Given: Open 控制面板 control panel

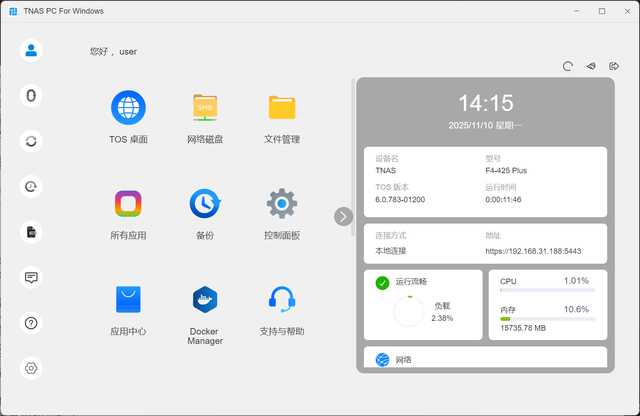Looking at the screenshot, I should point(282,204).
